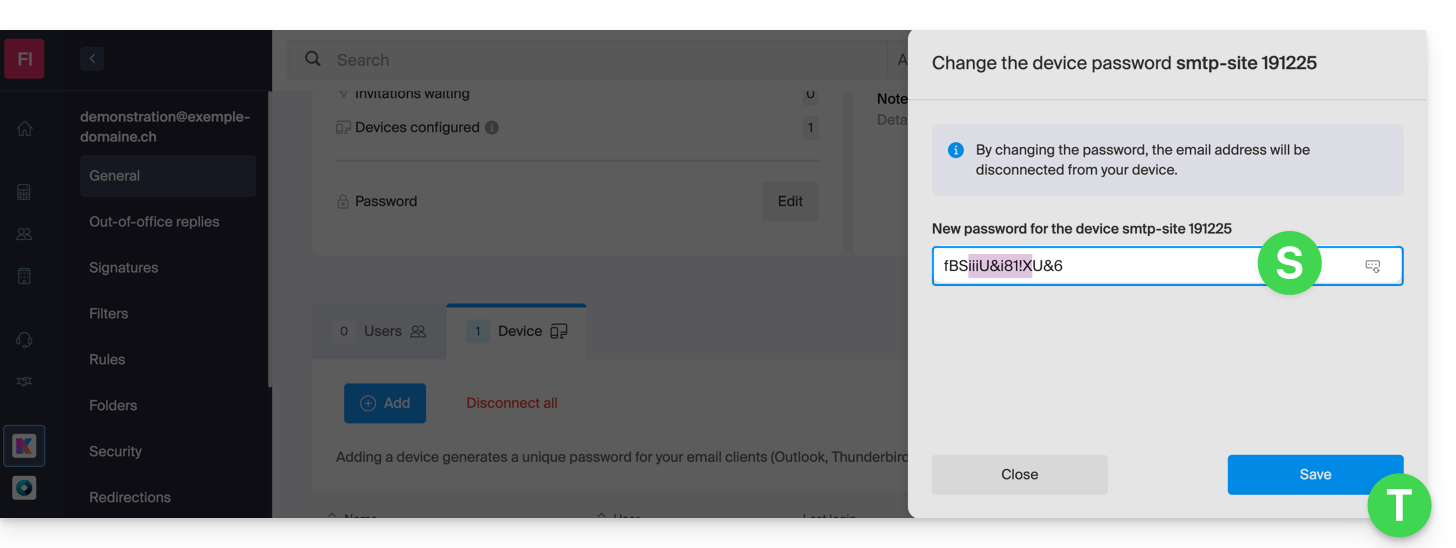This screenshot has width=1456, height=548.
Task: Click the FI organization avatar
Action: point(24,59)
